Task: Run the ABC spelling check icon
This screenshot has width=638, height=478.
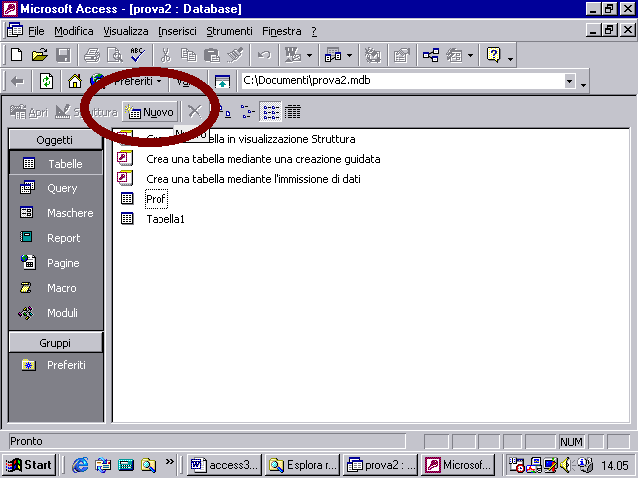Action: point(138,55)
